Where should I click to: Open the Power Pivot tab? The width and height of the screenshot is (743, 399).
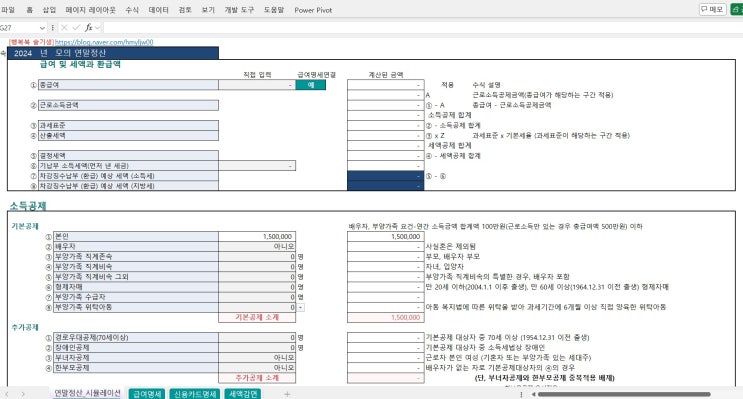(x=313, y=9)
